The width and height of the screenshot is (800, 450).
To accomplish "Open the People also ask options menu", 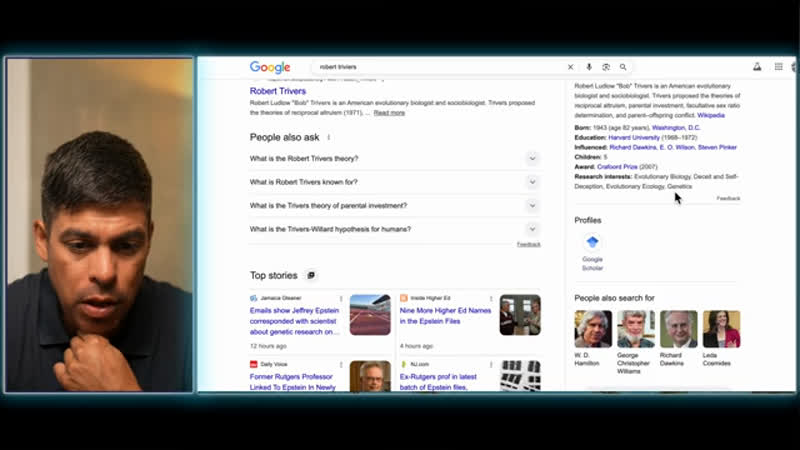I will [x=329, y=137].
